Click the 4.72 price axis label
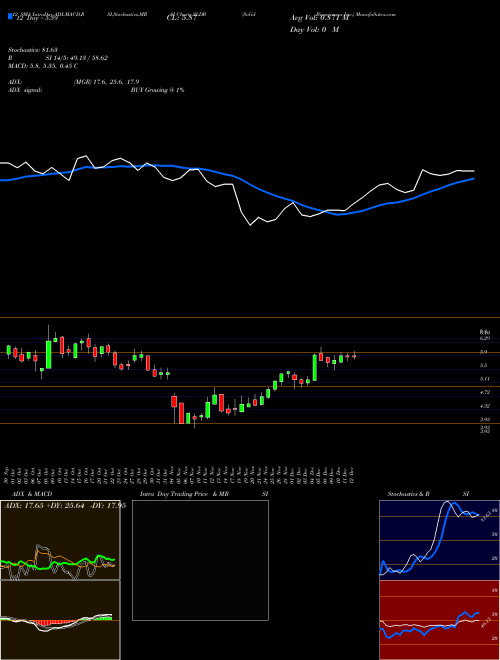500x660 pixels. (485, 392)
